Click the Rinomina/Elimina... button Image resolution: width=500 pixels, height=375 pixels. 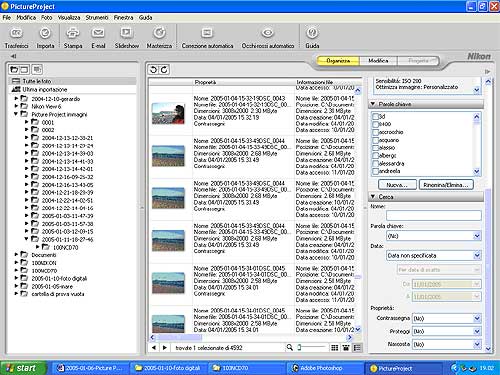tap(446, 185)
